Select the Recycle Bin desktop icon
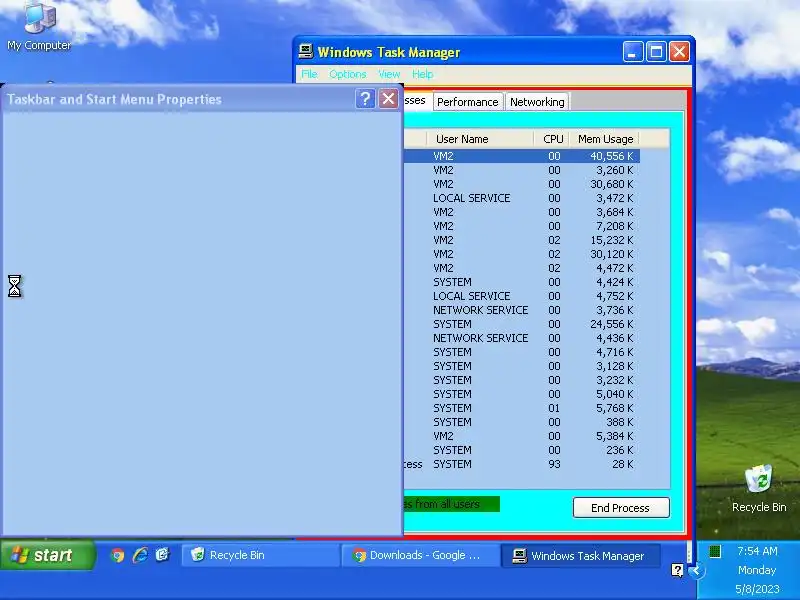This screenshot has height=600, width=800. tap(759, 488)
